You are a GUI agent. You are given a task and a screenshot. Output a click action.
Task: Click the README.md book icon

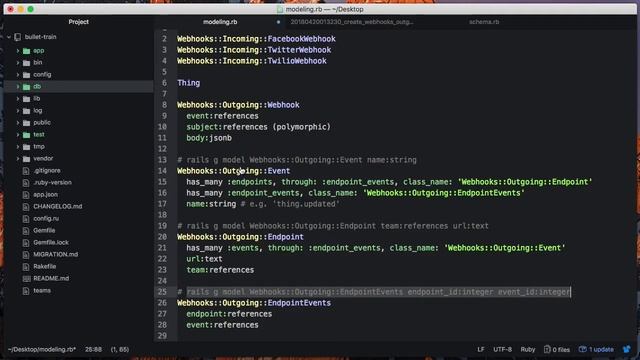click(x=26, y=279)
